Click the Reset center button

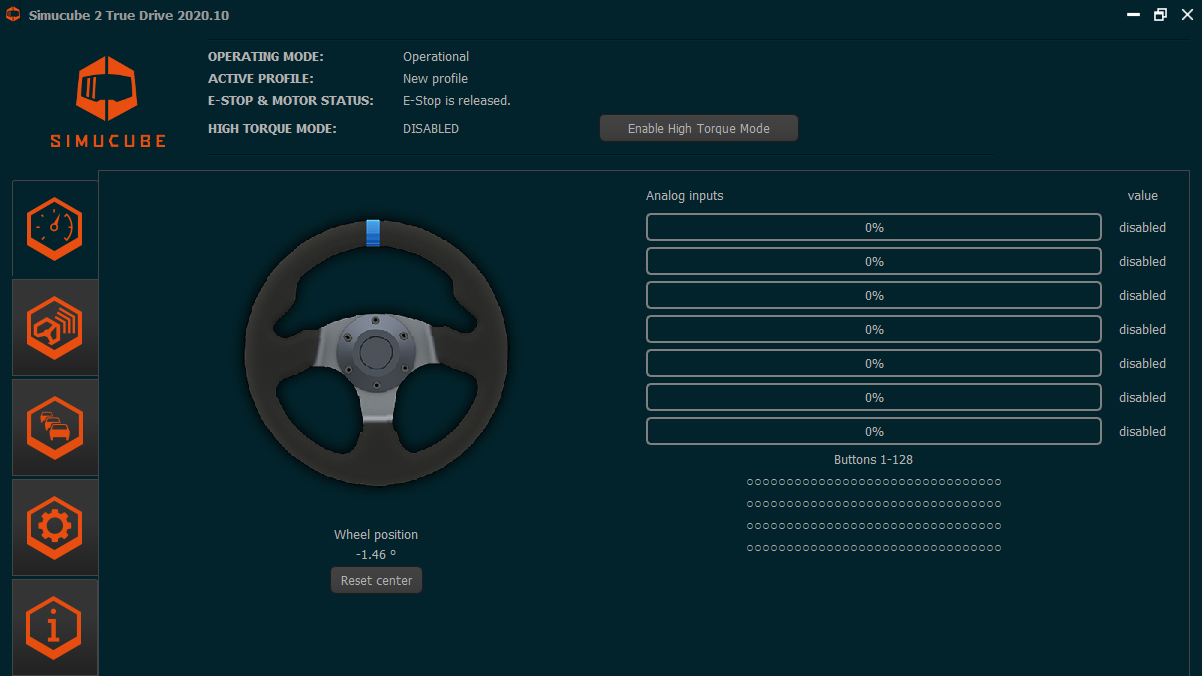376,580
